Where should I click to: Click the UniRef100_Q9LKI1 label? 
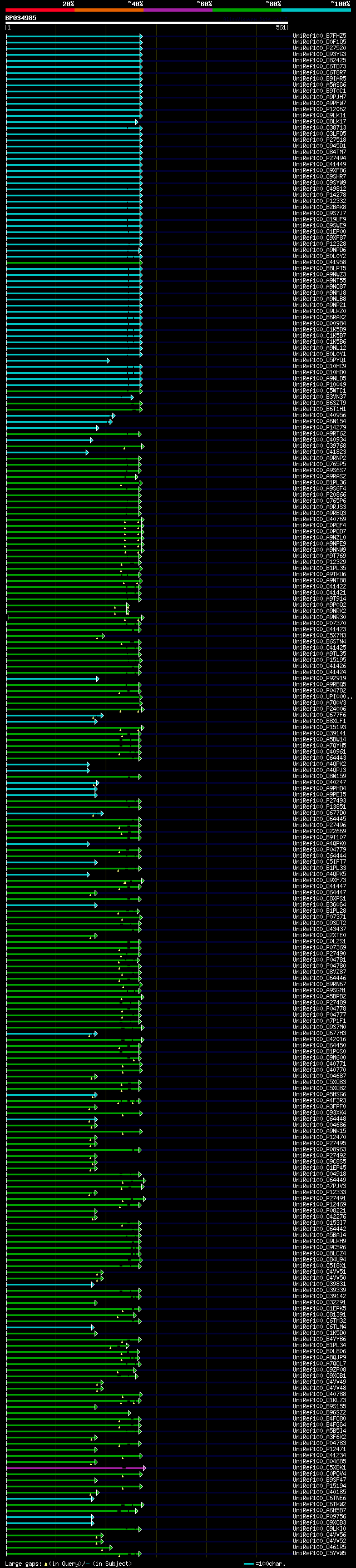319,116
